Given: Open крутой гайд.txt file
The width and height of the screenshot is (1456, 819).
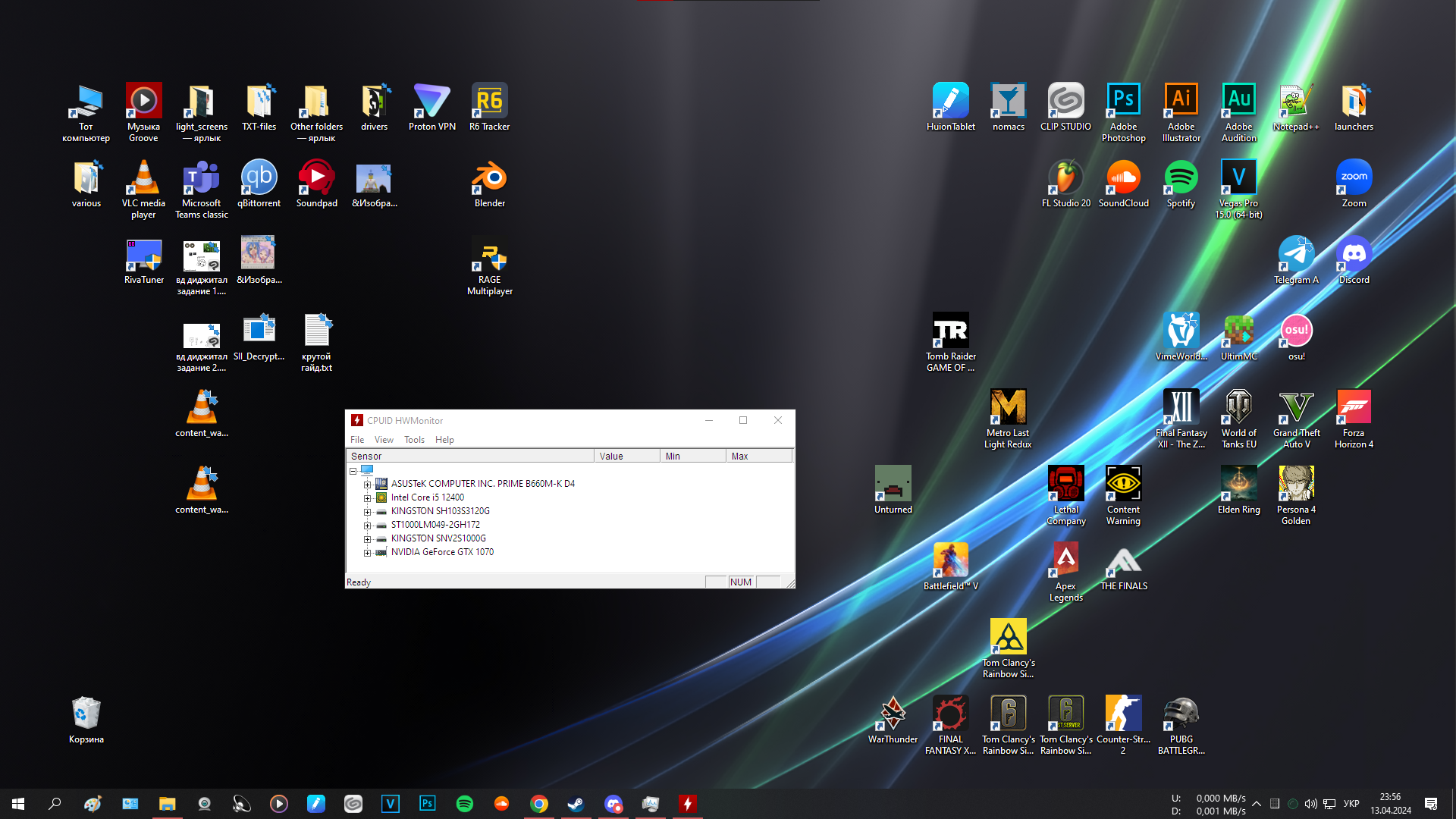Looking at the screenshot, I should coord(316,342).
